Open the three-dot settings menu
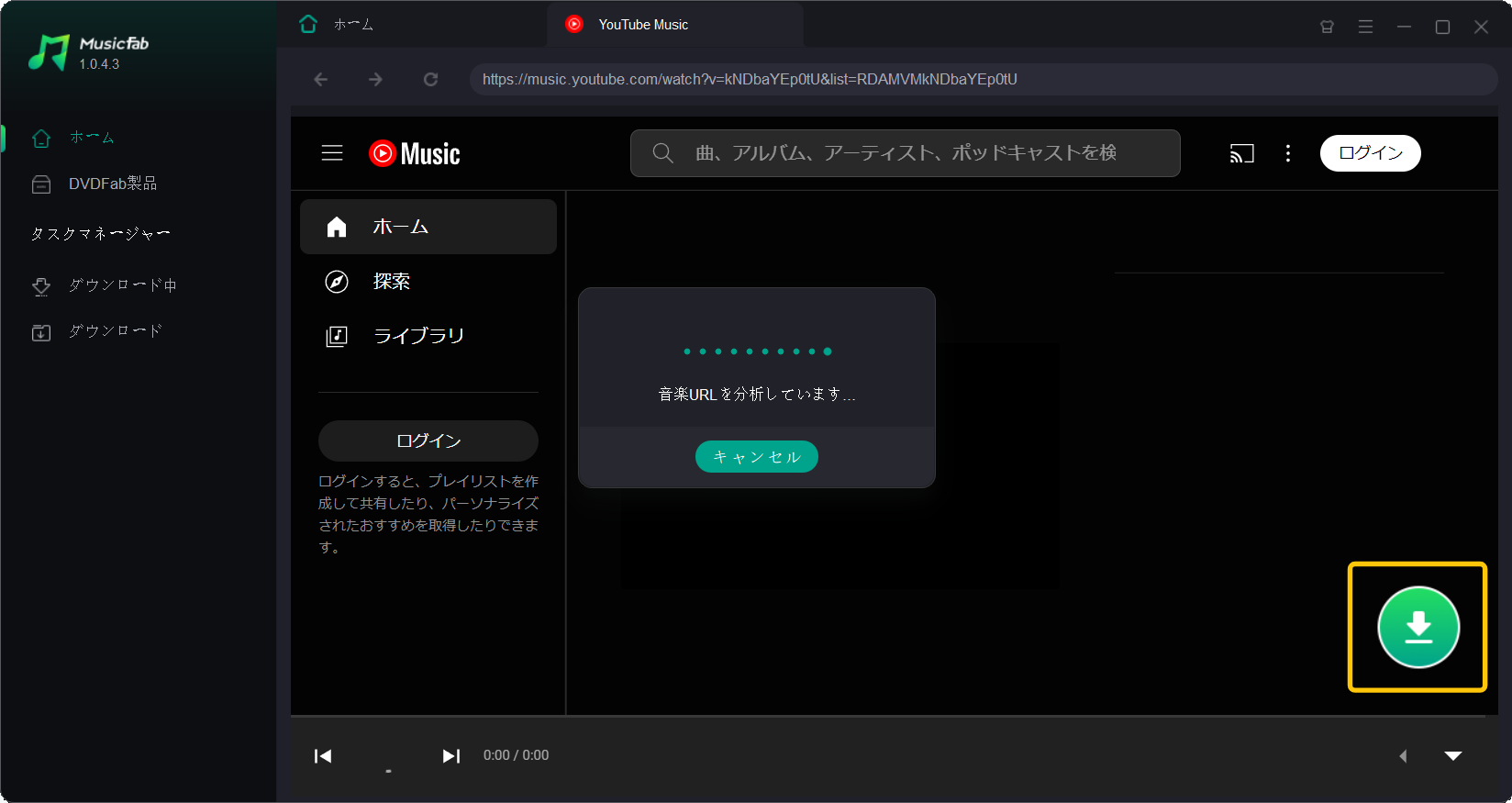 point(1288,153)
